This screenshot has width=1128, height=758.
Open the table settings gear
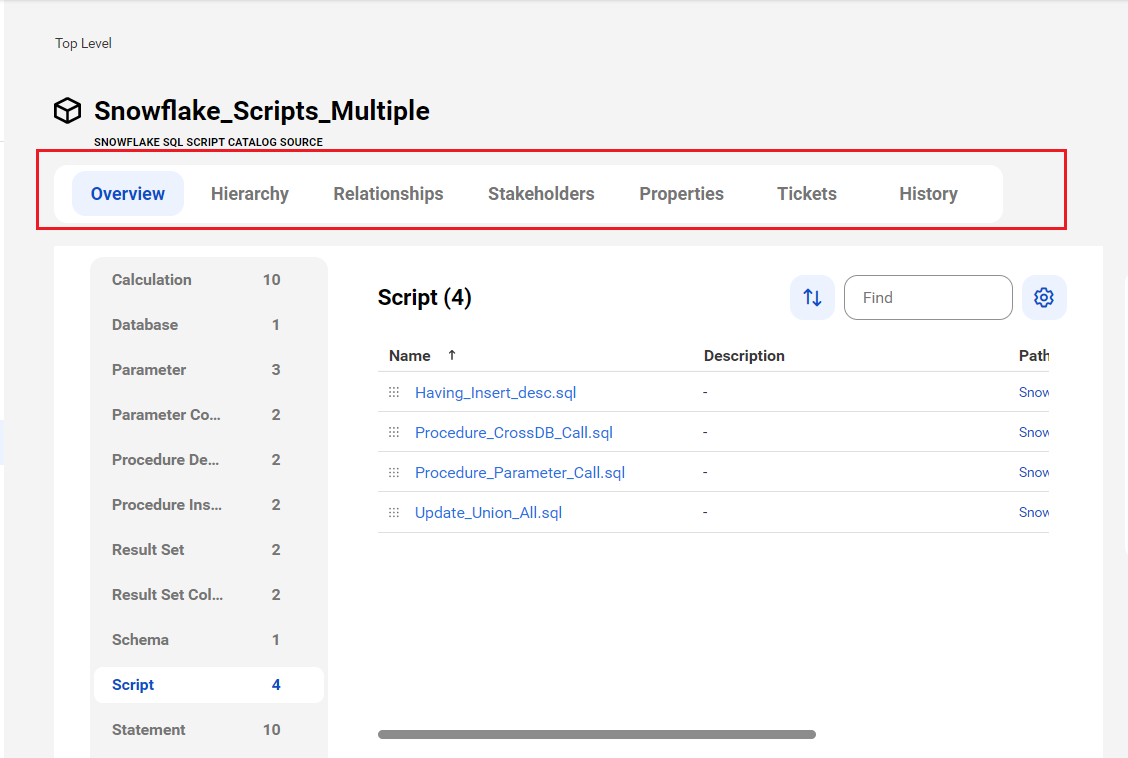tap(1044, 297)
